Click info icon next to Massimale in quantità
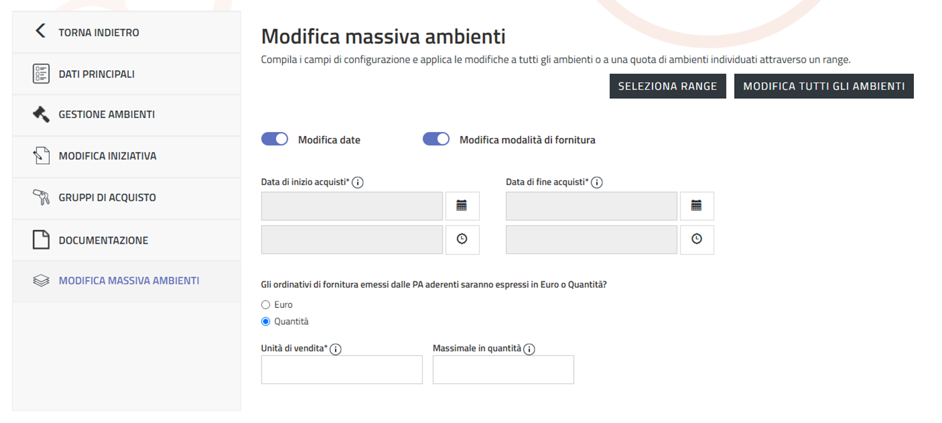The height and width of the screenshot is (423, 942). pyautogui.click(x=529, y=349)
